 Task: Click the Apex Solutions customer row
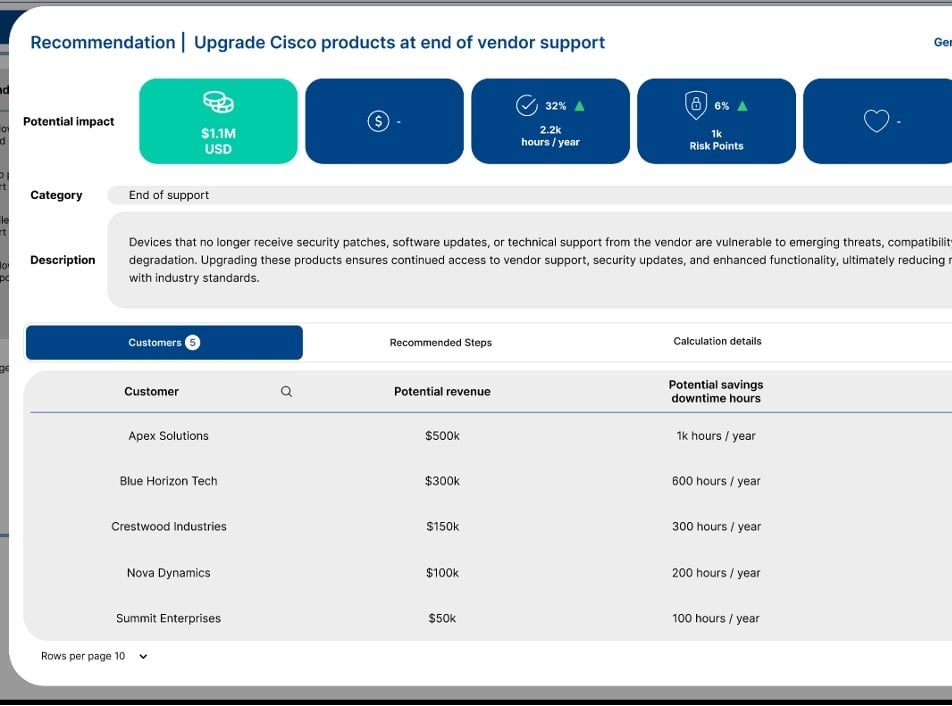(x=168, y=436)
